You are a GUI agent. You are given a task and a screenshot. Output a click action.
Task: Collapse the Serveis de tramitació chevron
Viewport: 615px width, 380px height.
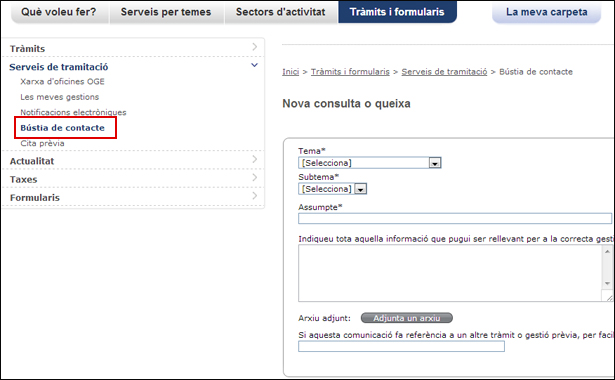255,65
